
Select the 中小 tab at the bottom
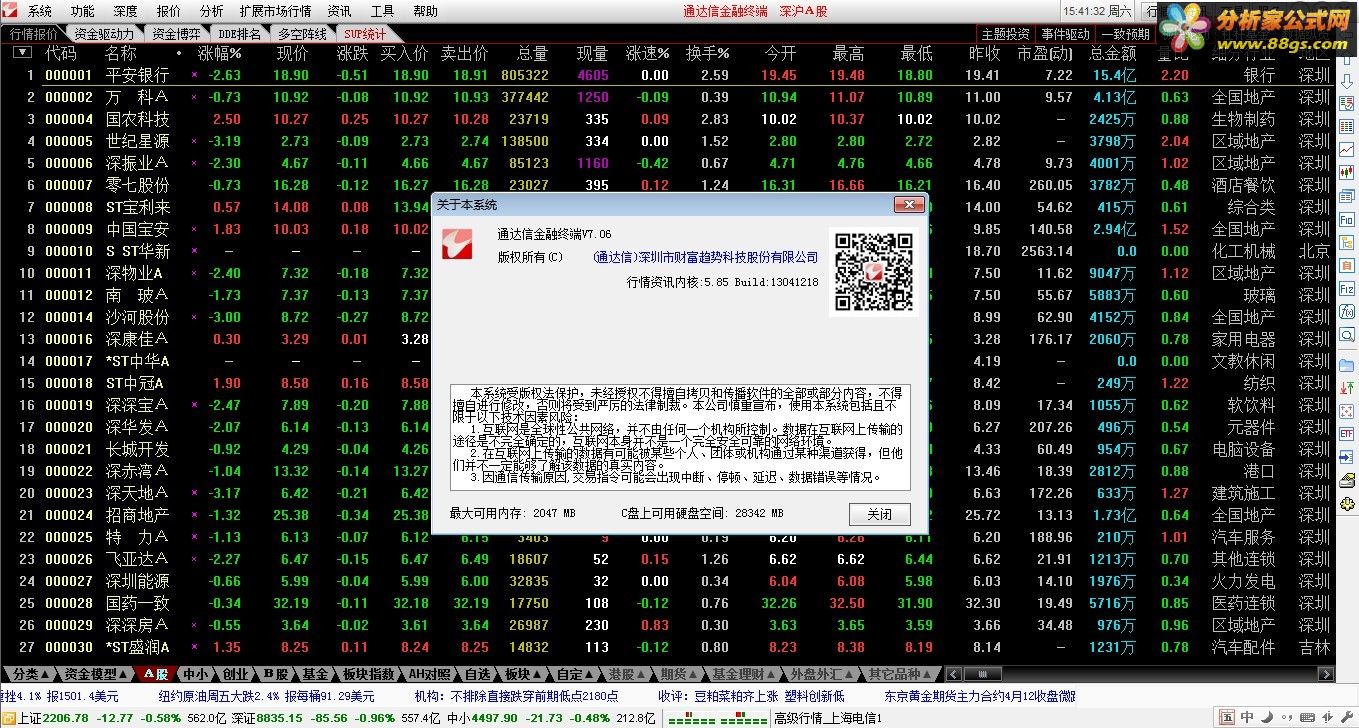(x=196, y=674)
